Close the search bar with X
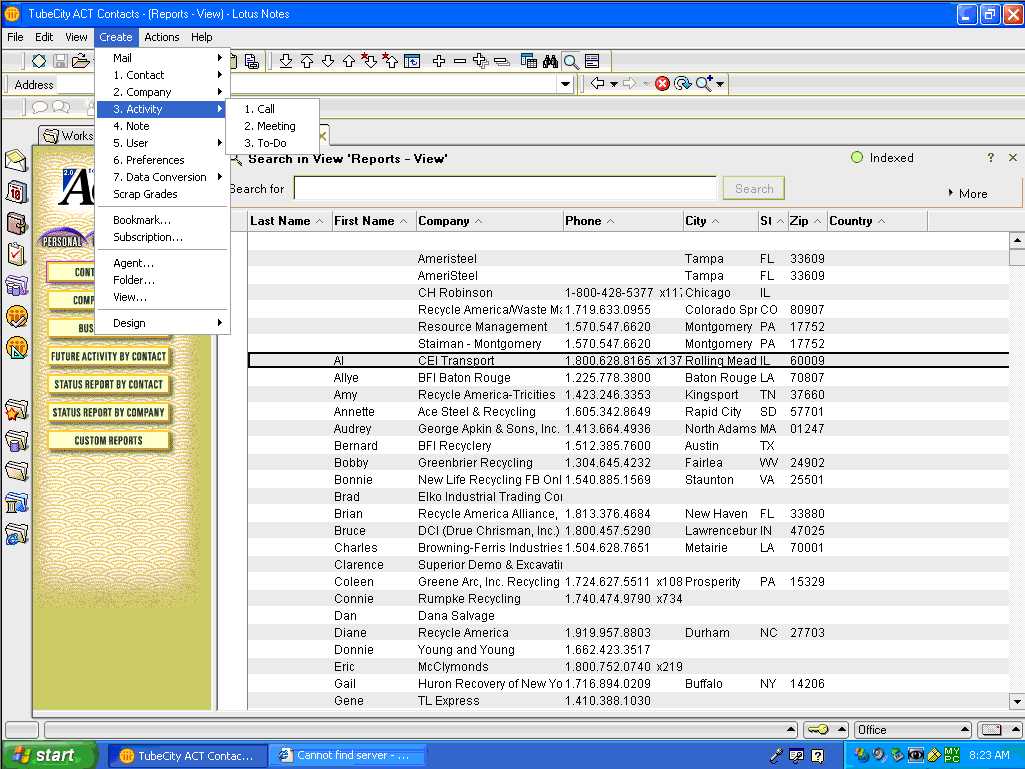Image resolution: width=1025 pixels, height=769 pixels. point(1013,158)
